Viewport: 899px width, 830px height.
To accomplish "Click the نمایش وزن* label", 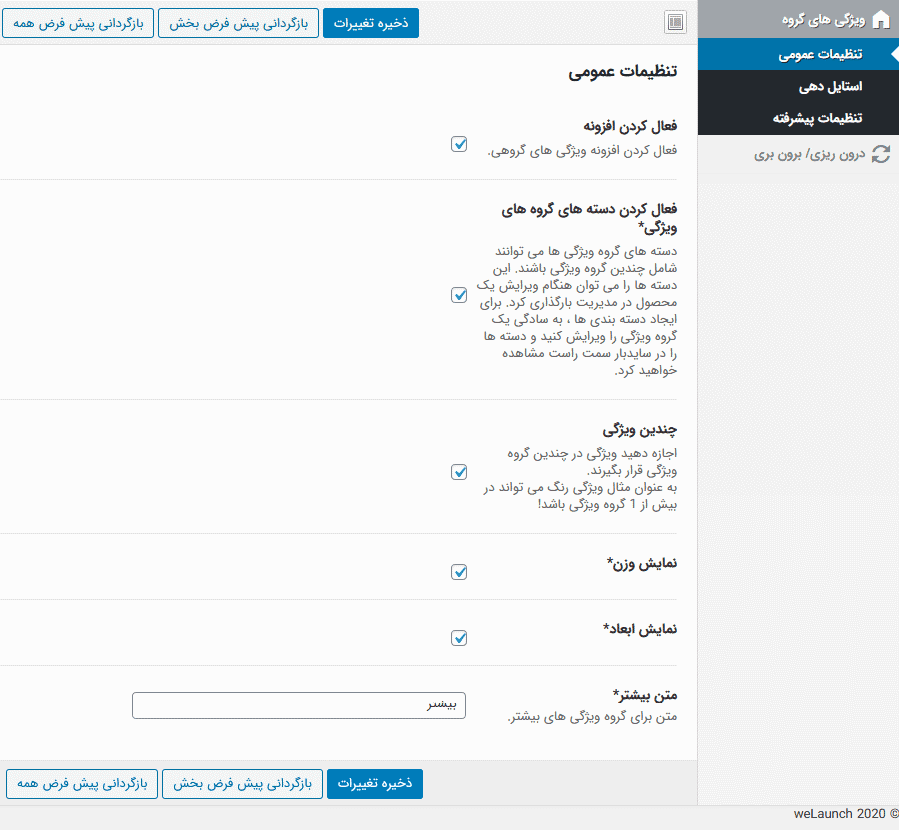I will pyautogui.click(x=642, y=563).
